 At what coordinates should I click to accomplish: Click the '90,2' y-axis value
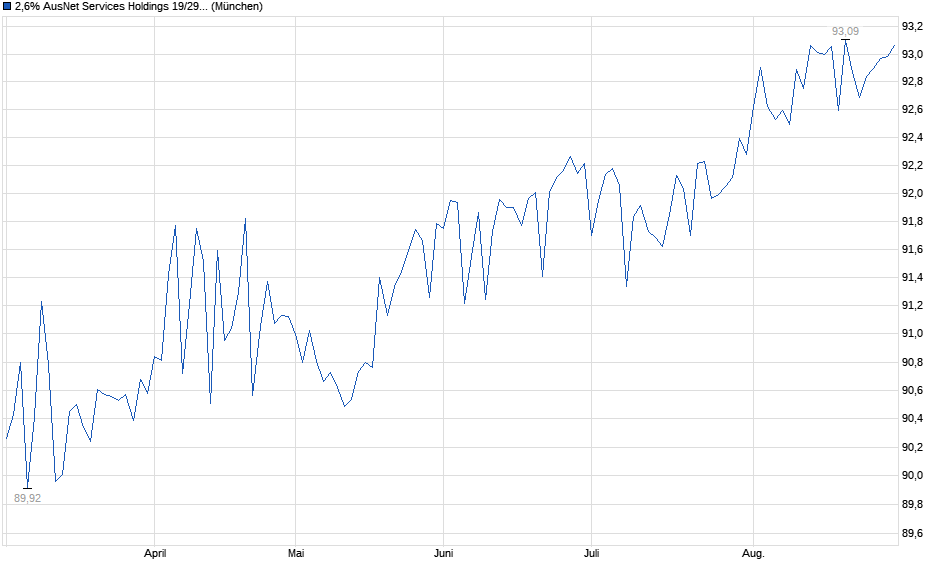[x=912, y=447]
